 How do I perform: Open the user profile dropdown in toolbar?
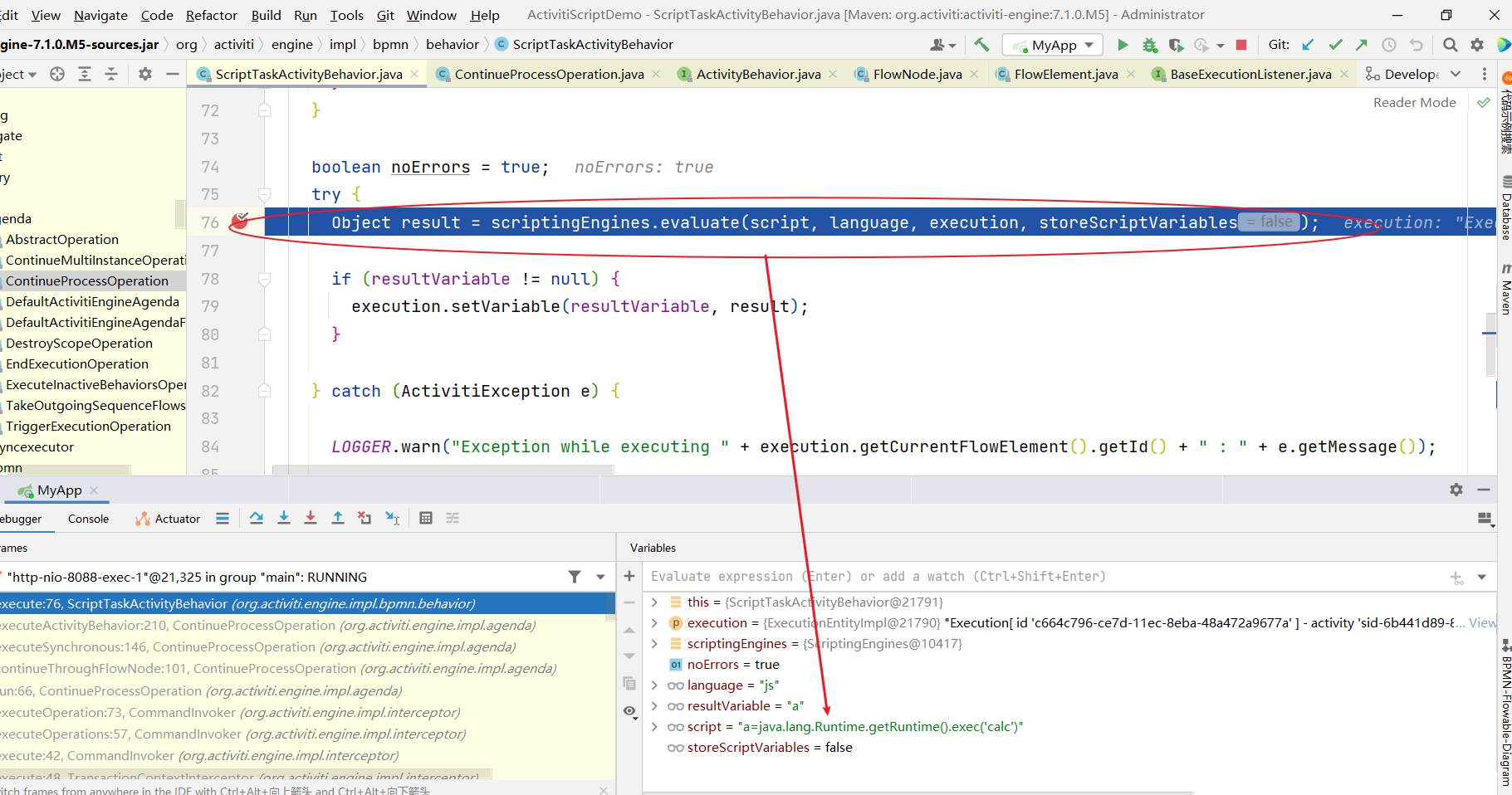tap(943, 45)
